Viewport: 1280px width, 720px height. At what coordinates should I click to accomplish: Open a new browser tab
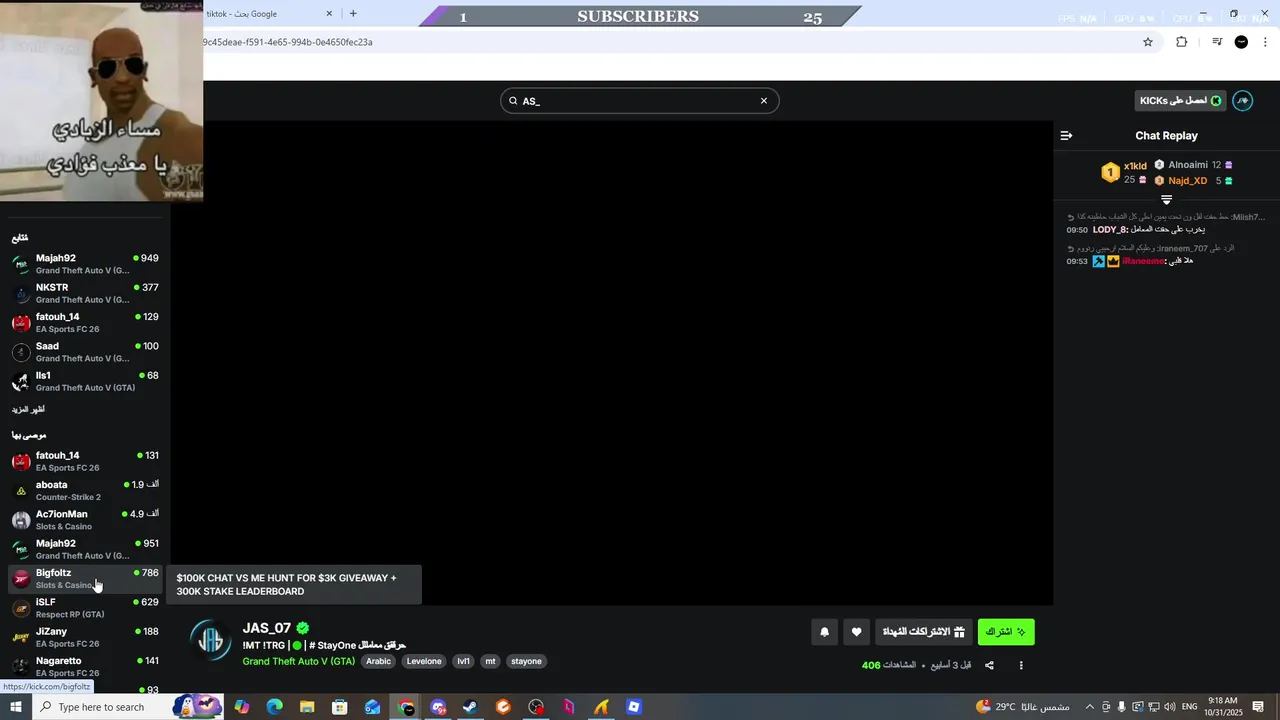tap(353, 14)
